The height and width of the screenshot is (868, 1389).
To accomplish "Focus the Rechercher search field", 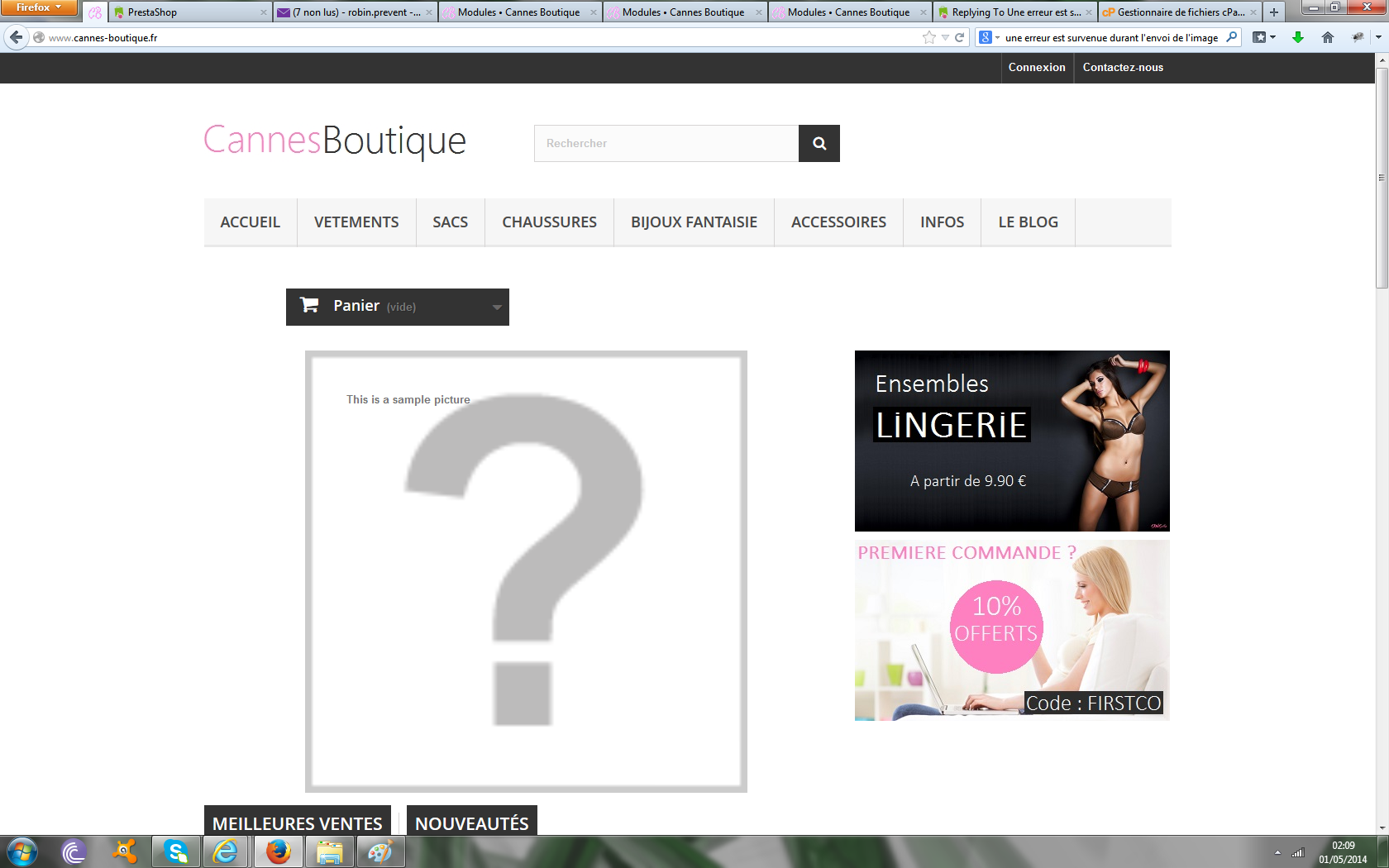I will pyautogui.click(x=666, y=143).
